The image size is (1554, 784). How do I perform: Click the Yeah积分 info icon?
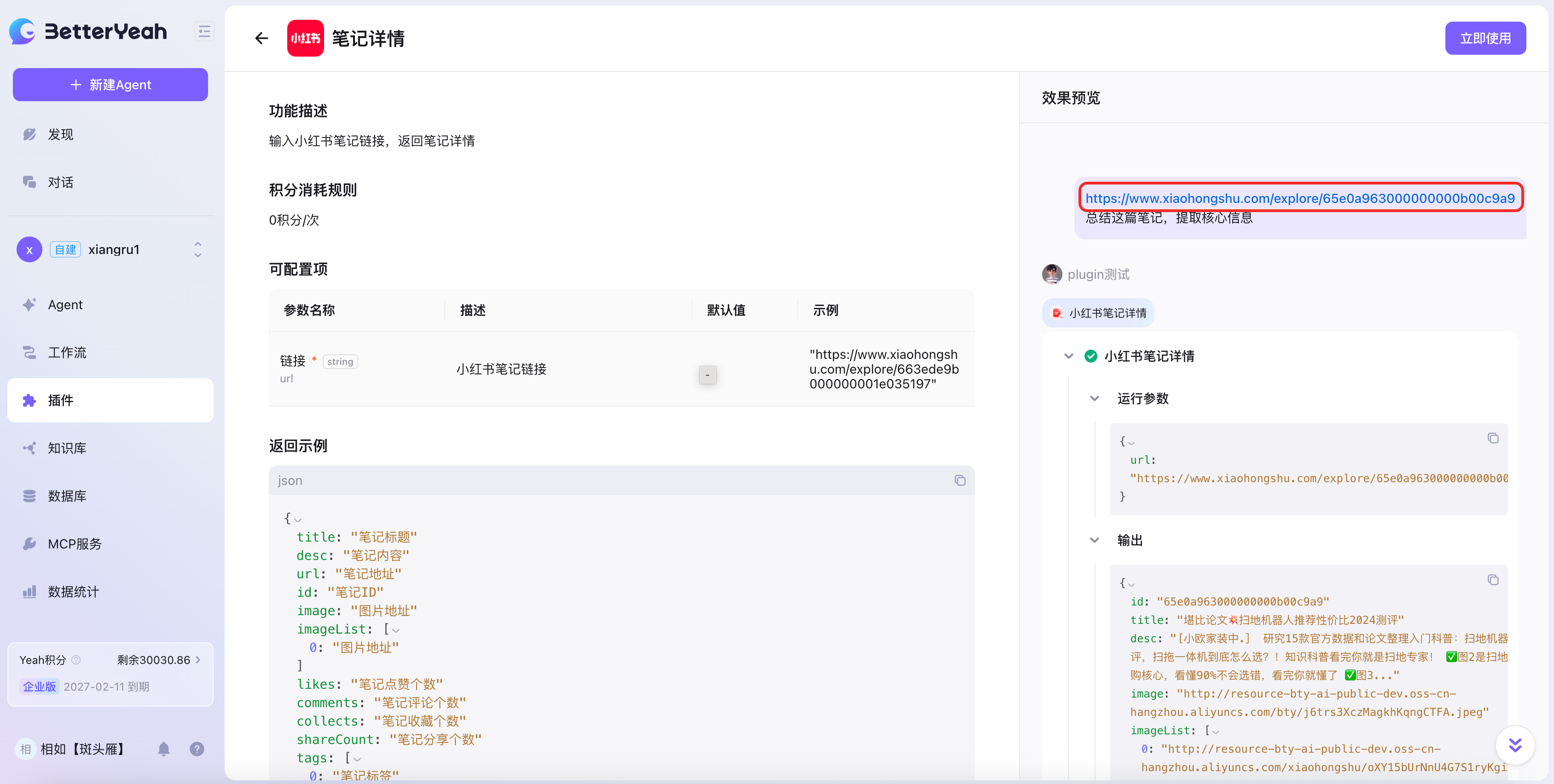point(76,660)
